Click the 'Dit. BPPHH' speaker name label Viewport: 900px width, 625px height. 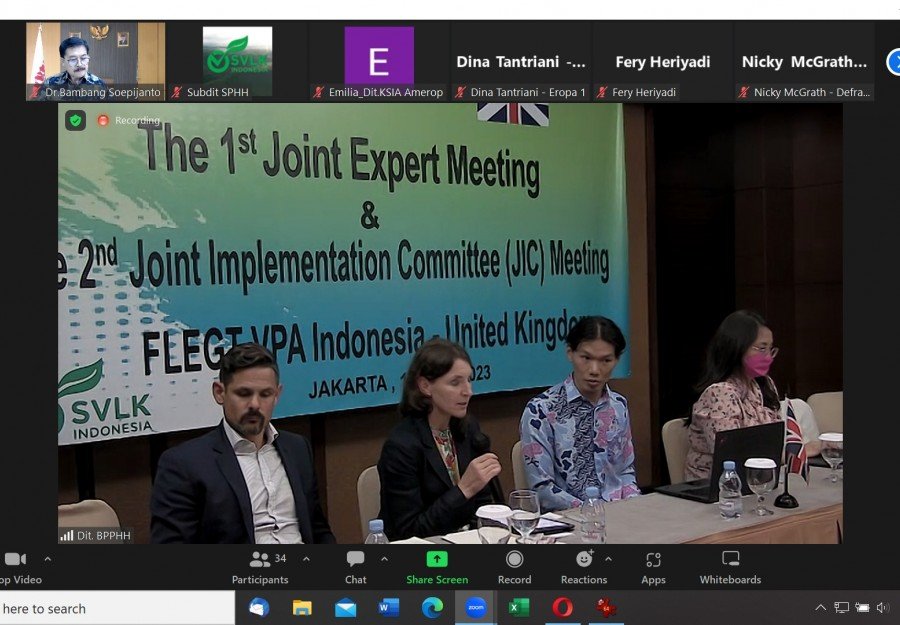[104, 535]
